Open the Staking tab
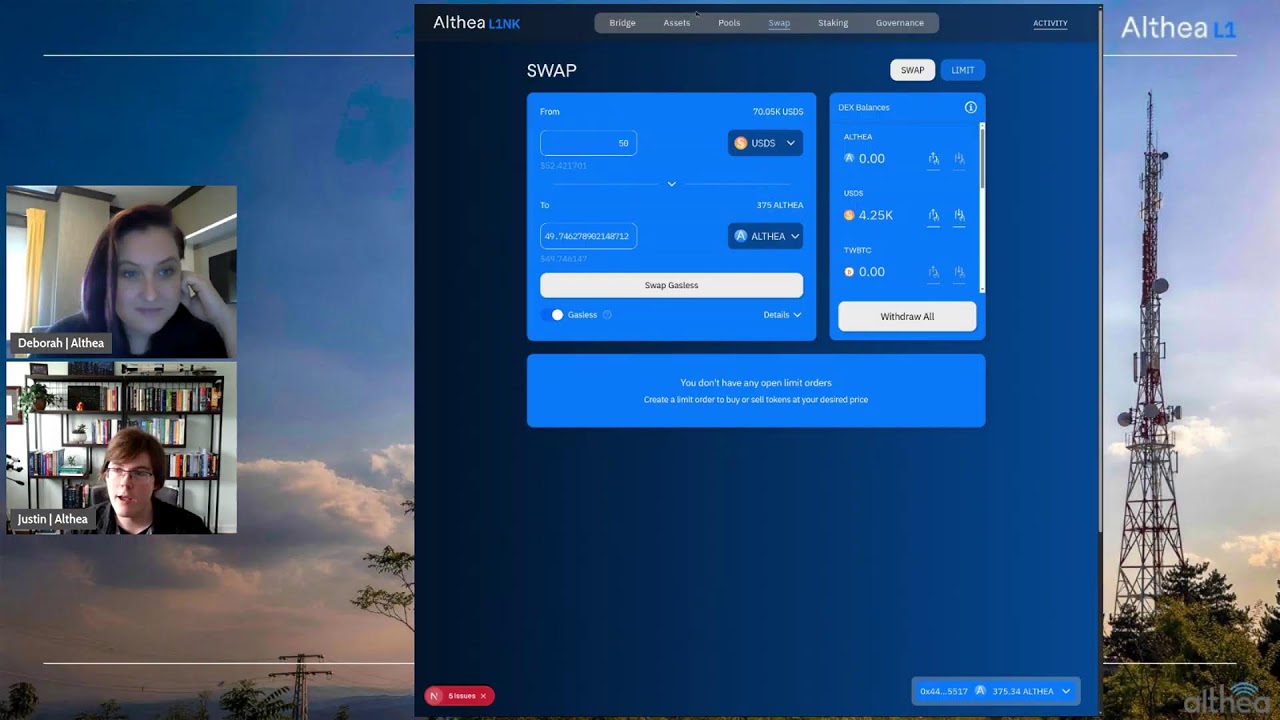The image size is (1280, 720). pyautogui.click(x=833, y=23)
